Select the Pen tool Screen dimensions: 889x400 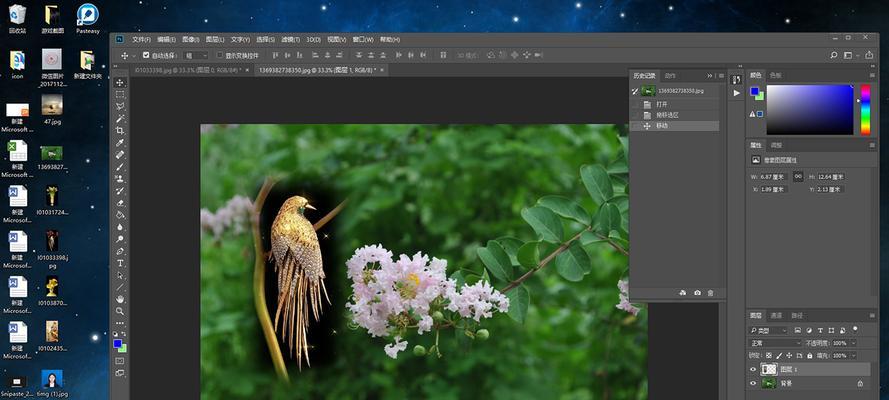coord(120,251)
